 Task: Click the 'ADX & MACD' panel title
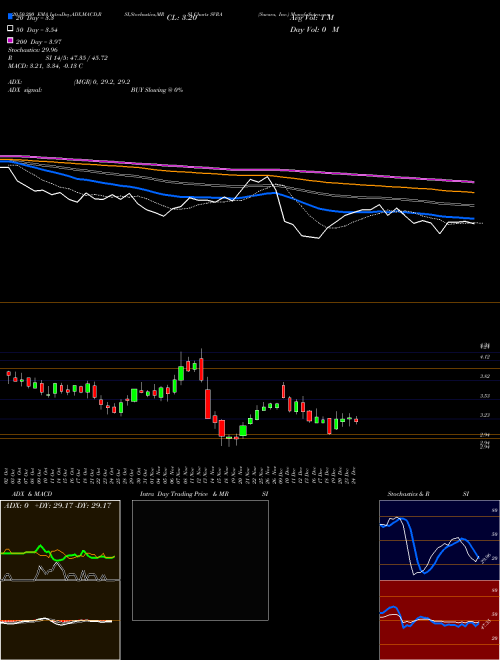(32, 494)
